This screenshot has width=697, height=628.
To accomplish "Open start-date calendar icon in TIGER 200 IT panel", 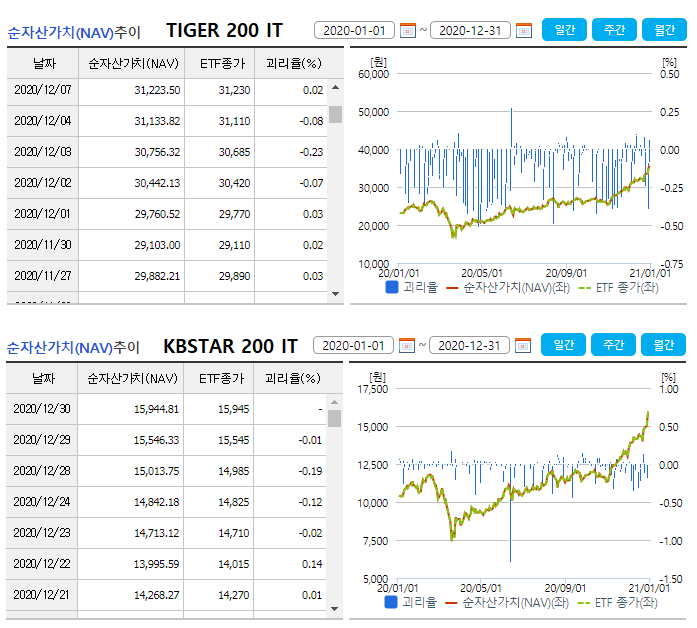I will coord(408,30).
